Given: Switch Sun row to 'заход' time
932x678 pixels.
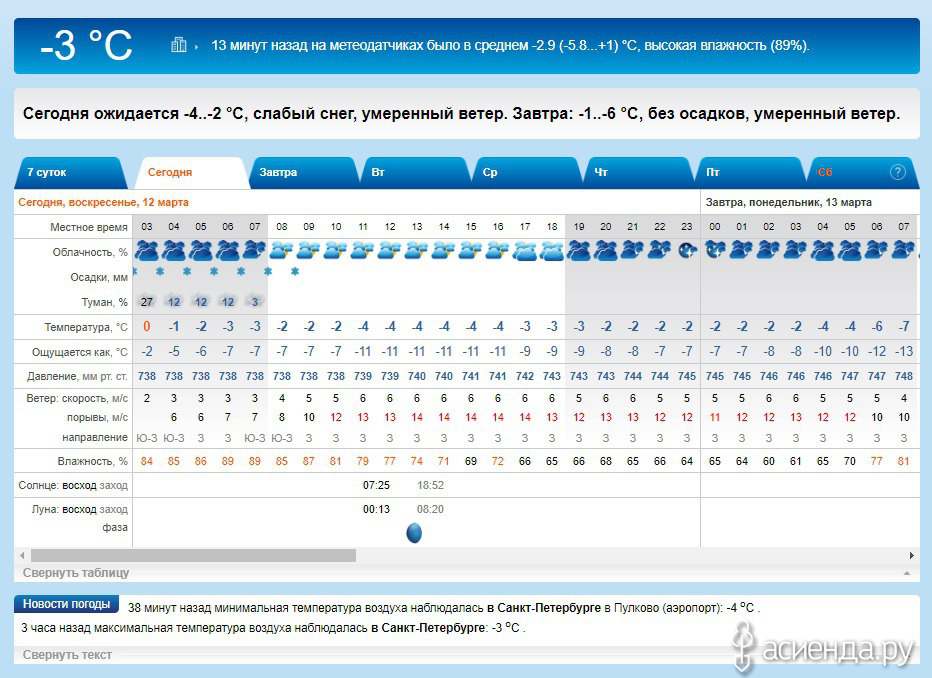Looking at the screenshot, I should pos(114,485).
